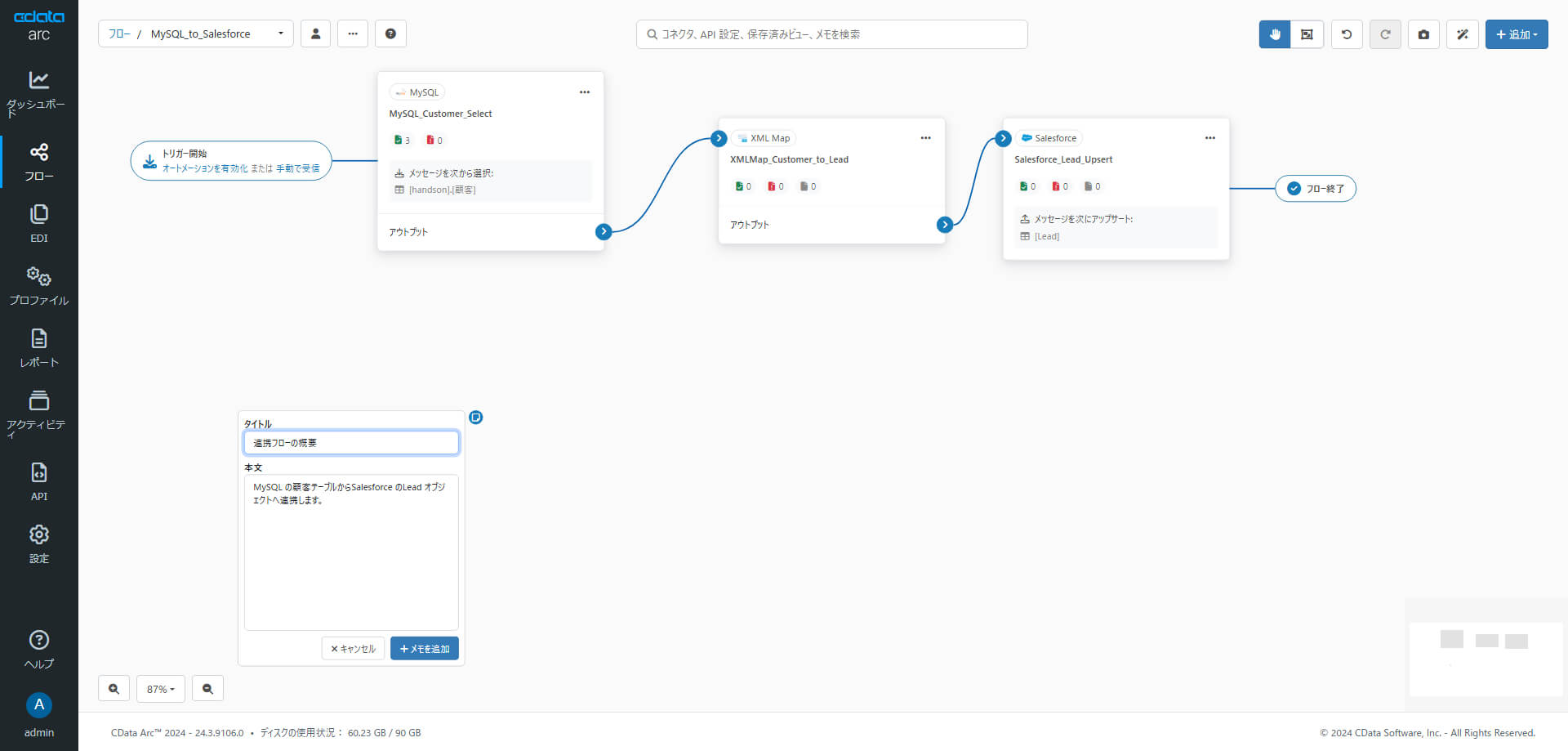The width and height of the screenshot is (1568, 751).
Task: Click the user icon button beside flow name
Action: [x=315, y=34]
